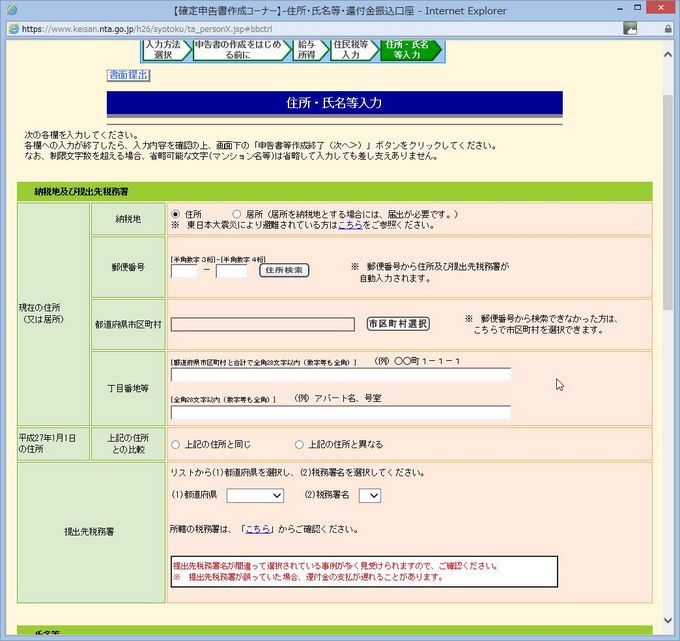Go to the 入力方法選択 step tab

click(162, 50)
